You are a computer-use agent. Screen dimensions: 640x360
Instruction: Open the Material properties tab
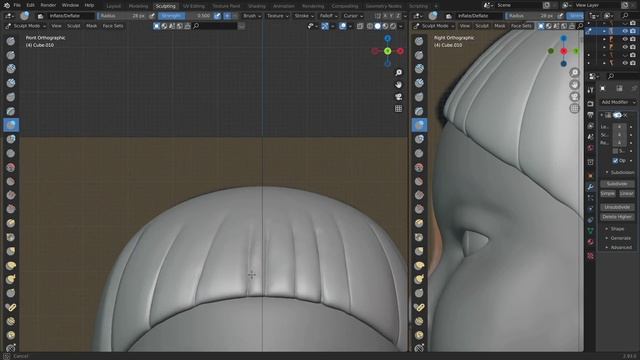(x=590, y=242)
